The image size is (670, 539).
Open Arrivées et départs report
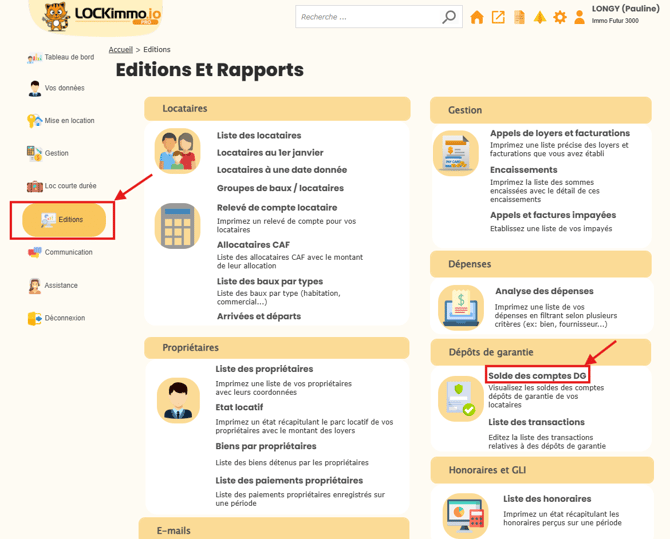coord(259,316)
